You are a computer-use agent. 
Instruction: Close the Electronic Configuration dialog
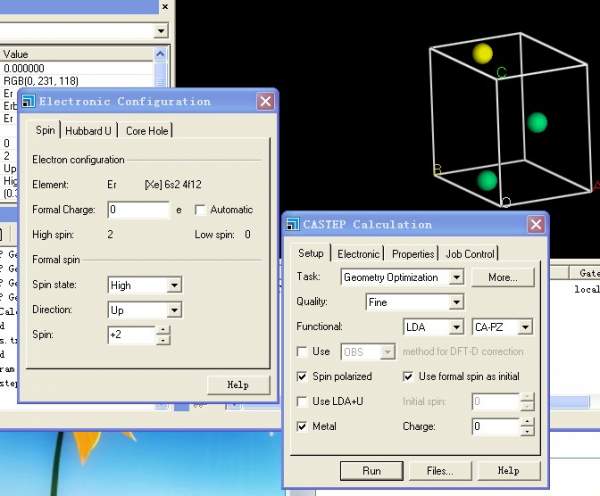tap(265, 101)
